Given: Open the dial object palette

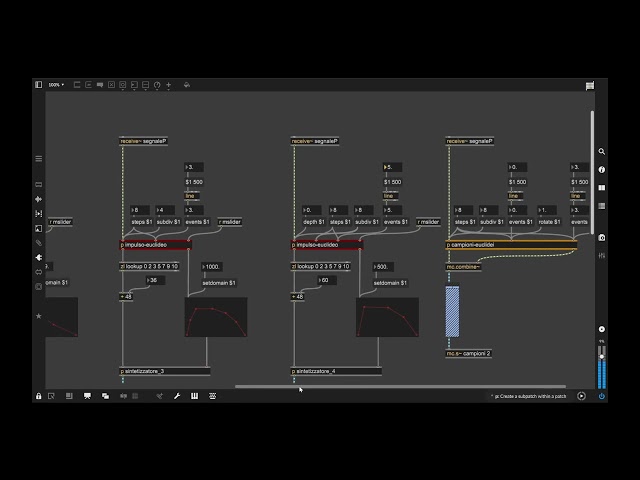Looking at the screenshot, I should click(157, 85).
